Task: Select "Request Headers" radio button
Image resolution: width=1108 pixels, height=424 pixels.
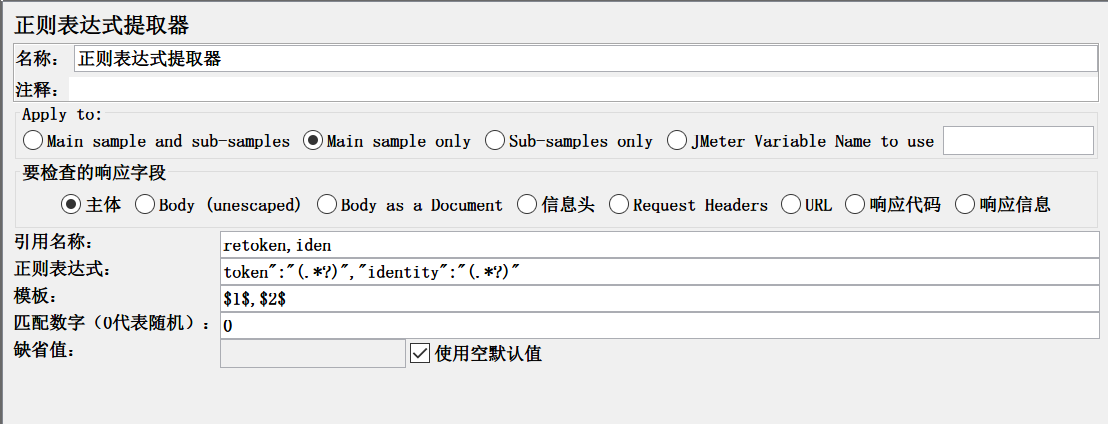Action: tap(618, 205)
